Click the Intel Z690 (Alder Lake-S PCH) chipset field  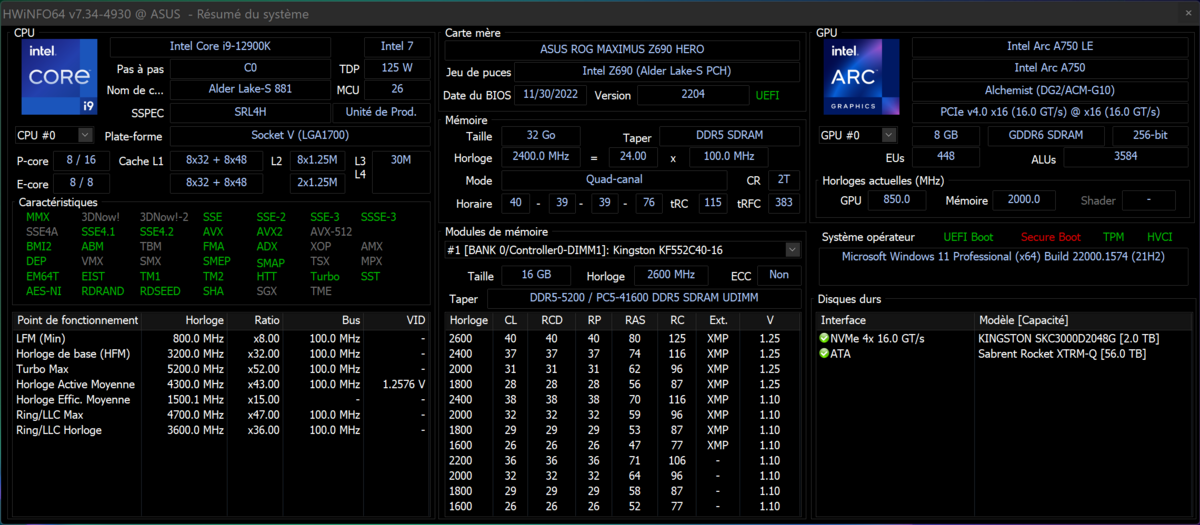pyautogui.click(x=657, y=71)
